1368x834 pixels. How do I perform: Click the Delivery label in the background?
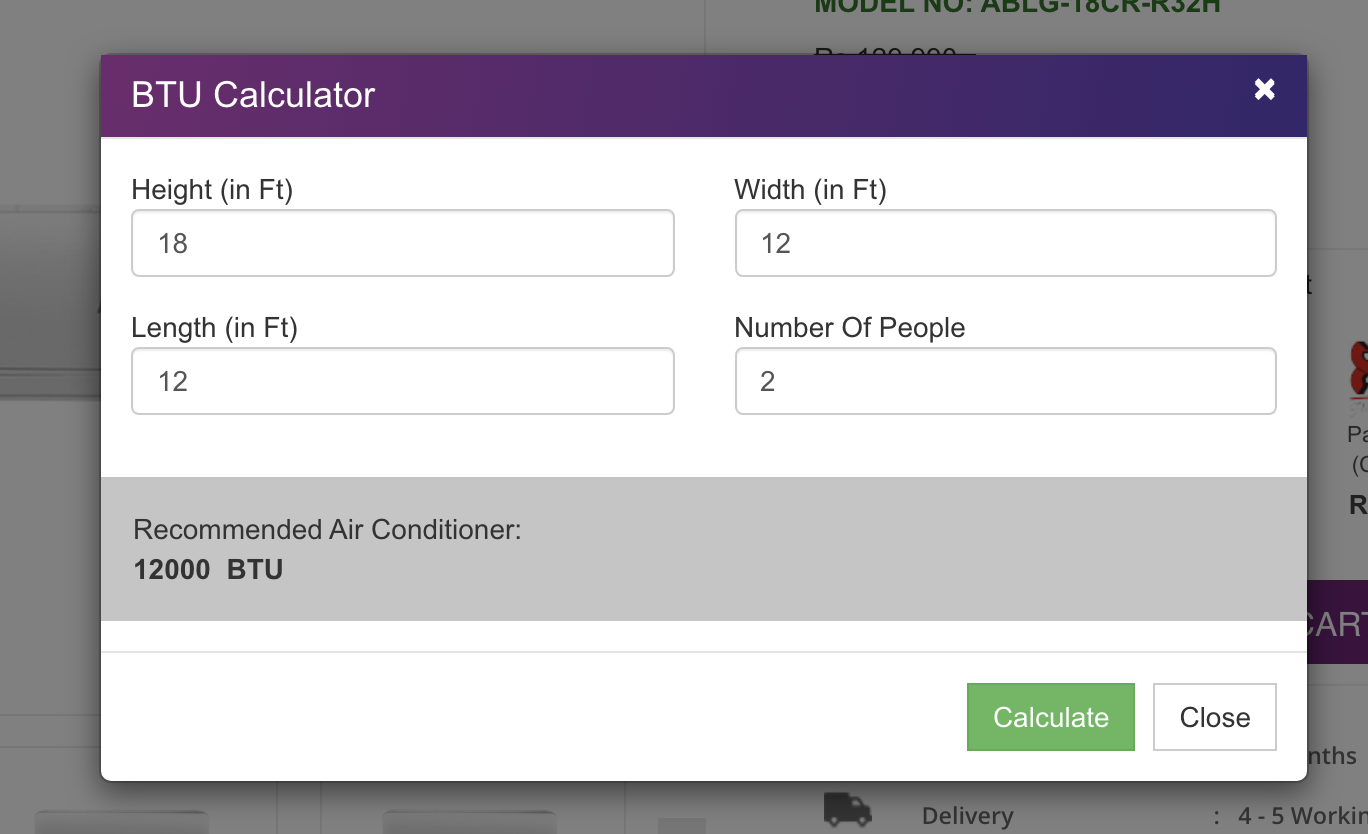point(968,817)
